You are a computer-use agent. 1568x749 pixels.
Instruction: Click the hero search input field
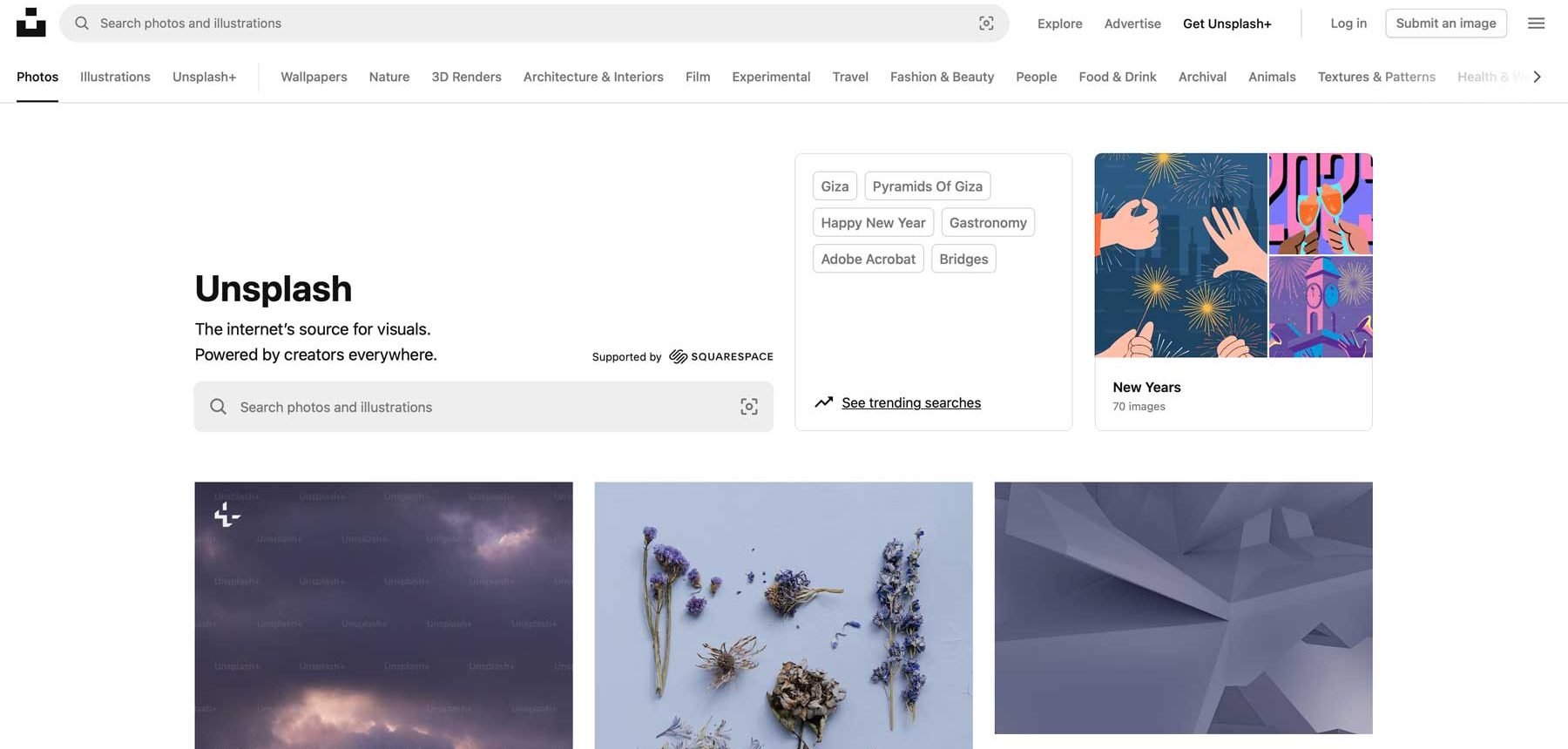[x=483, y=407]
